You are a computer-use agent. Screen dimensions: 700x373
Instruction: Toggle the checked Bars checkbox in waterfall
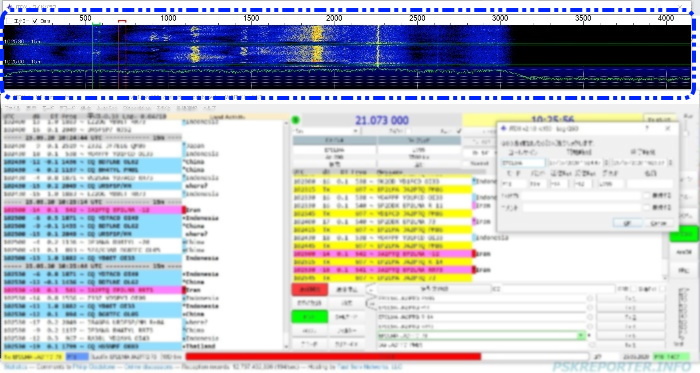pyautogui.click(x=36, y=21)
